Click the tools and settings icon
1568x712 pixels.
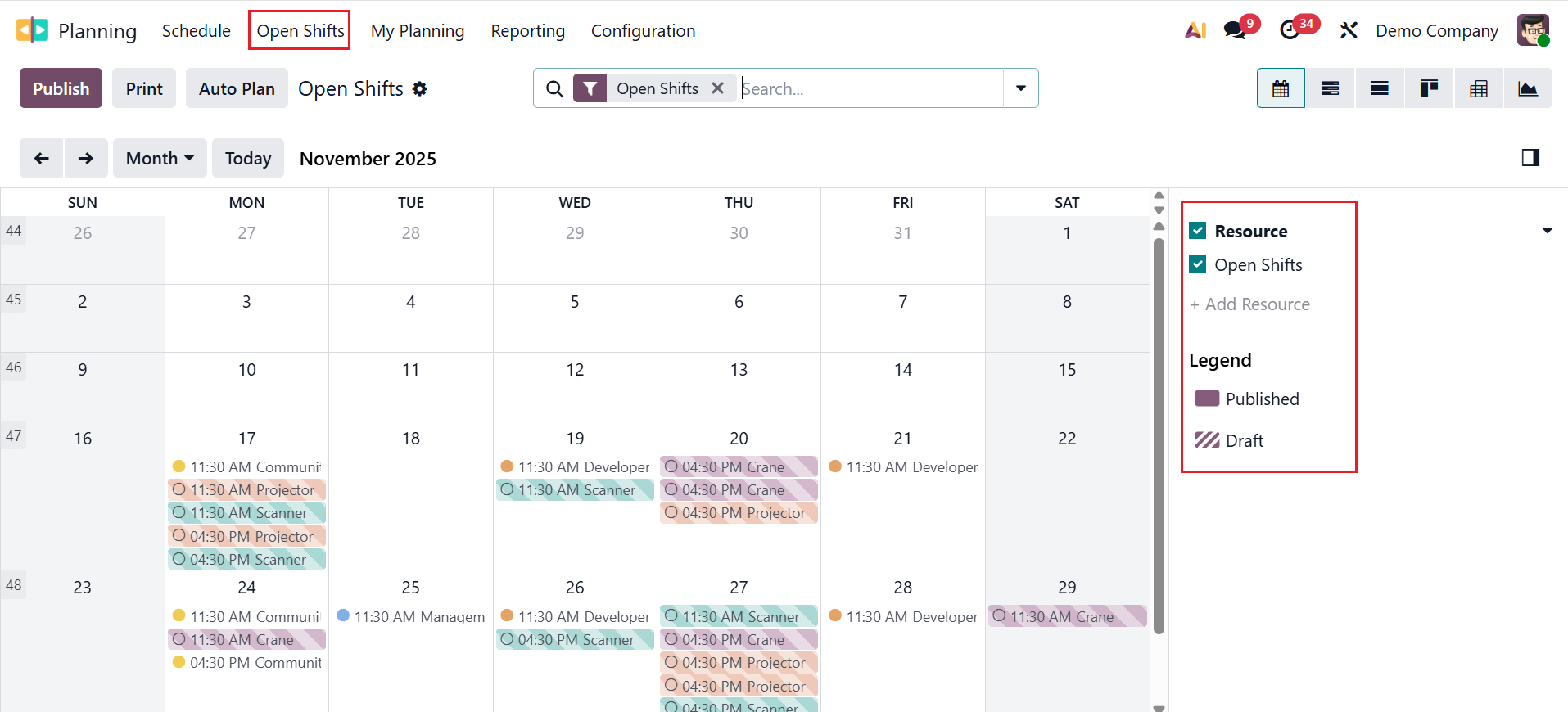(1348, 29)
